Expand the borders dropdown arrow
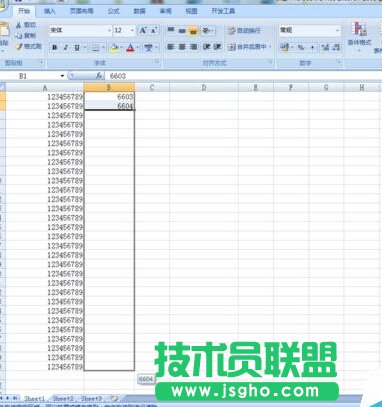 [x=103, y=48]
